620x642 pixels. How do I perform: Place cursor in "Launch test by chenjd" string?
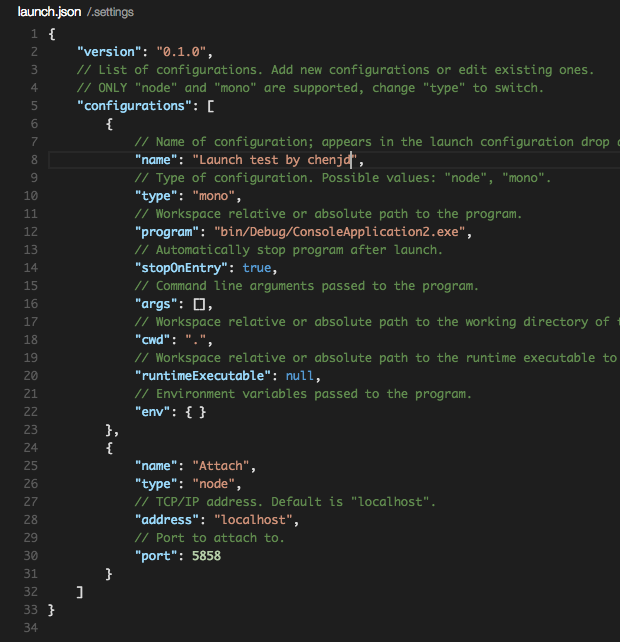[x=275, y=160]
